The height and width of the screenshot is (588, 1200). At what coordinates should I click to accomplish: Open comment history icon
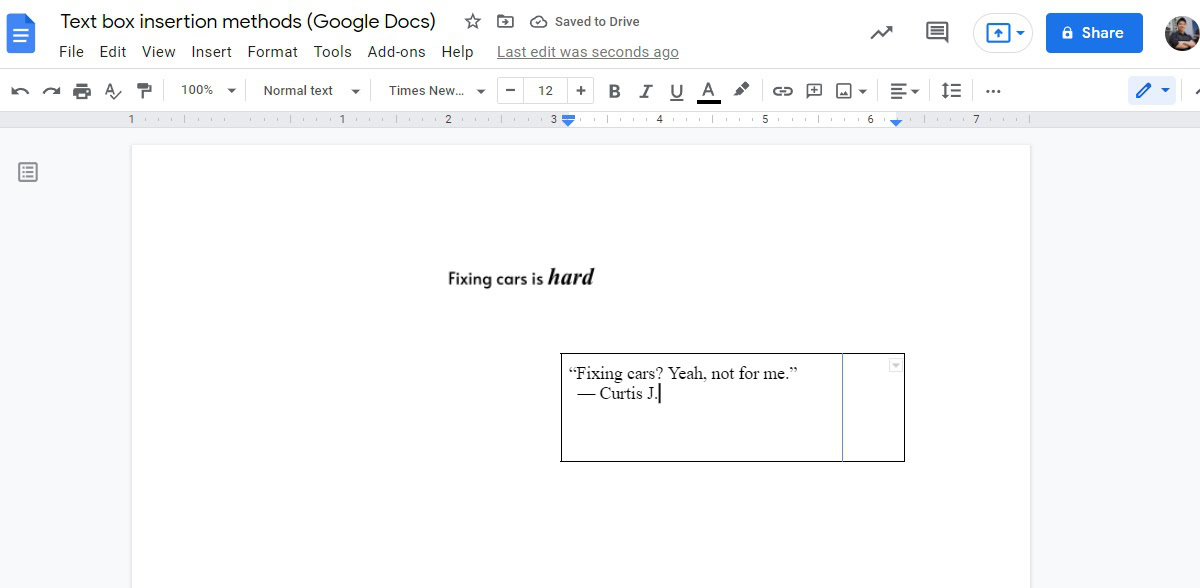(x=937, y=33)
